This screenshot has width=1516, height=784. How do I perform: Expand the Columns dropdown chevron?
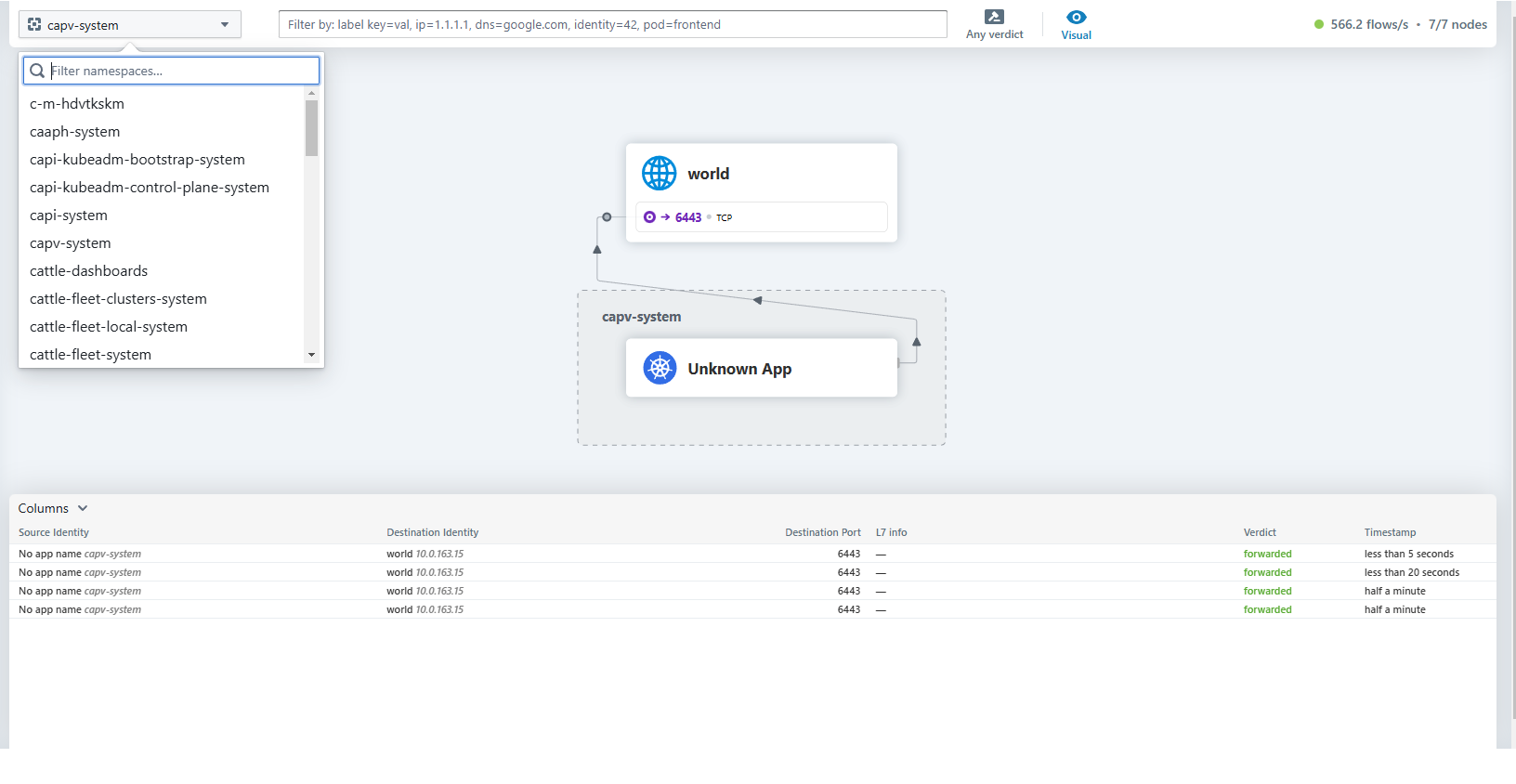83,508
